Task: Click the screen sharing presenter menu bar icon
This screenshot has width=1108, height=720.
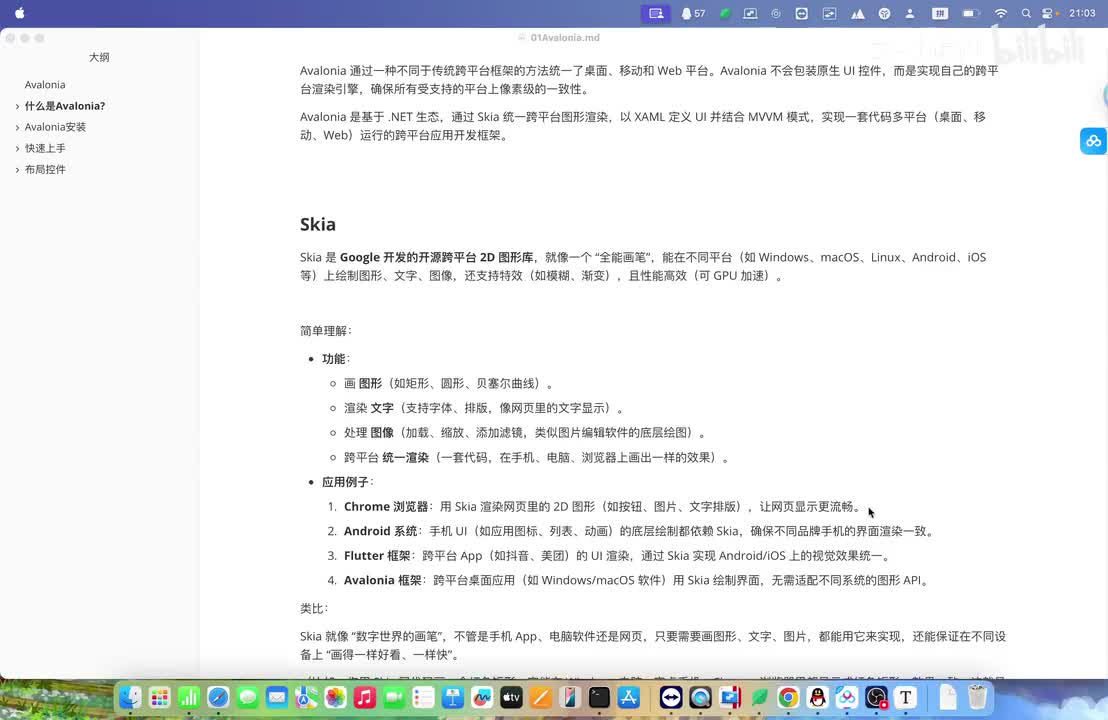Action: pos(656,13)
